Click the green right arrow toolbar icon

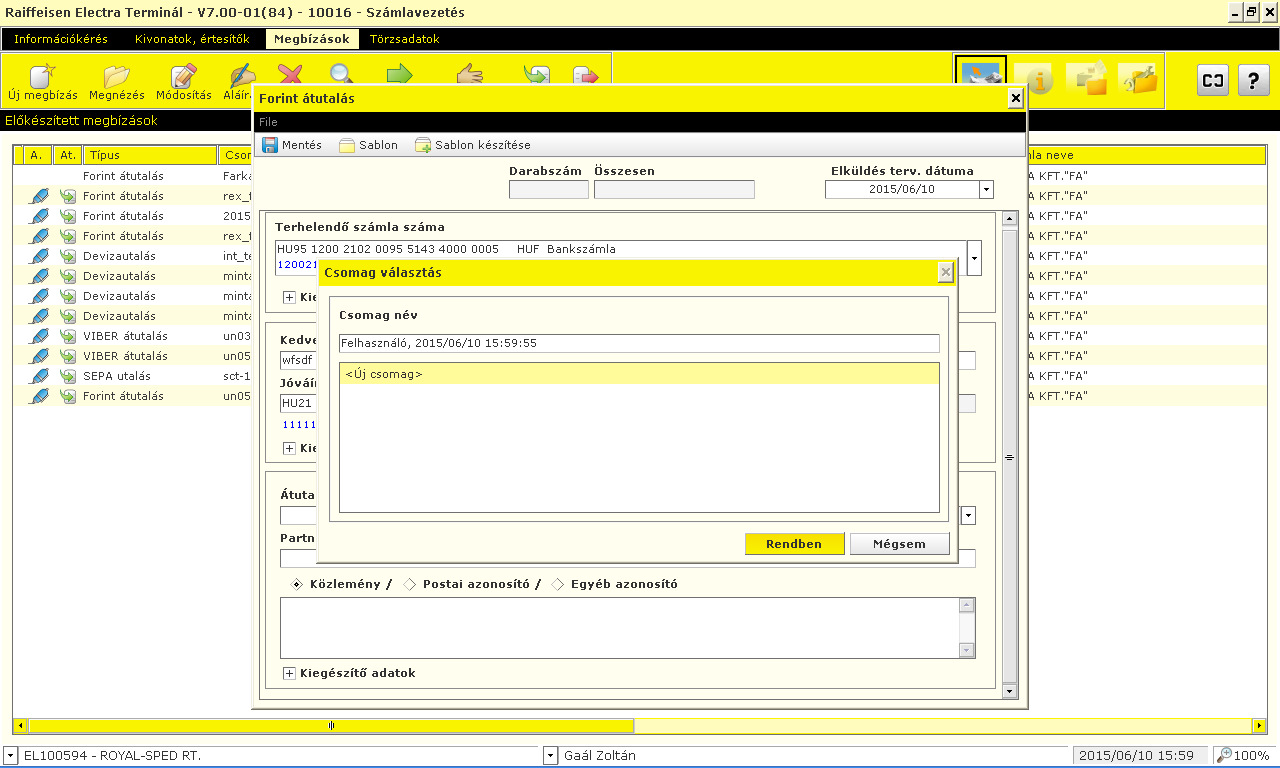click(x=400, y=76)
